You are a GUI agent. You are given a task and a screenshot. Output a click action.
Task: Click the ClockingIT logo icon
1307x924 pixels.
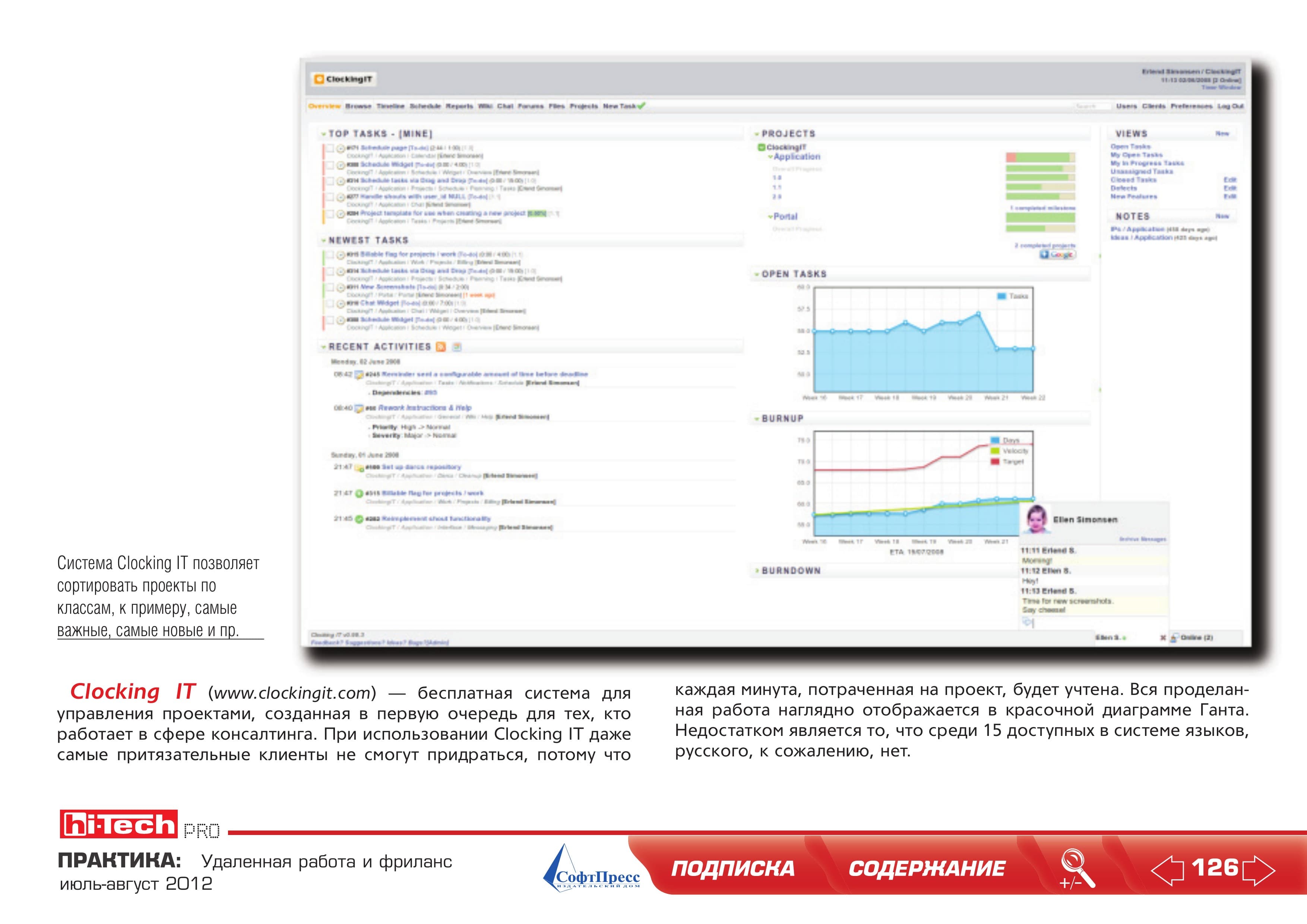[319, 79]
